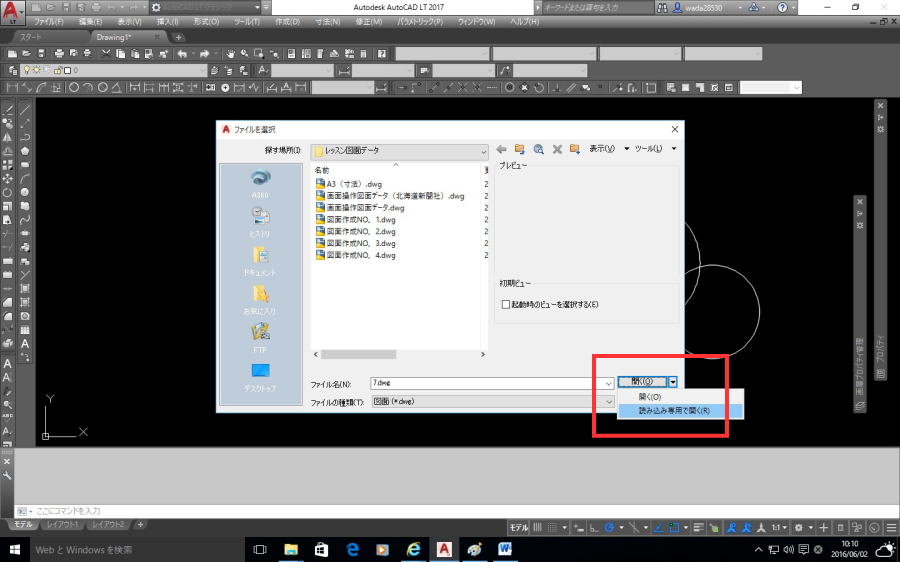
Task: Click the Undo arrow in the standard toolbar
Action: pos(182,54)
